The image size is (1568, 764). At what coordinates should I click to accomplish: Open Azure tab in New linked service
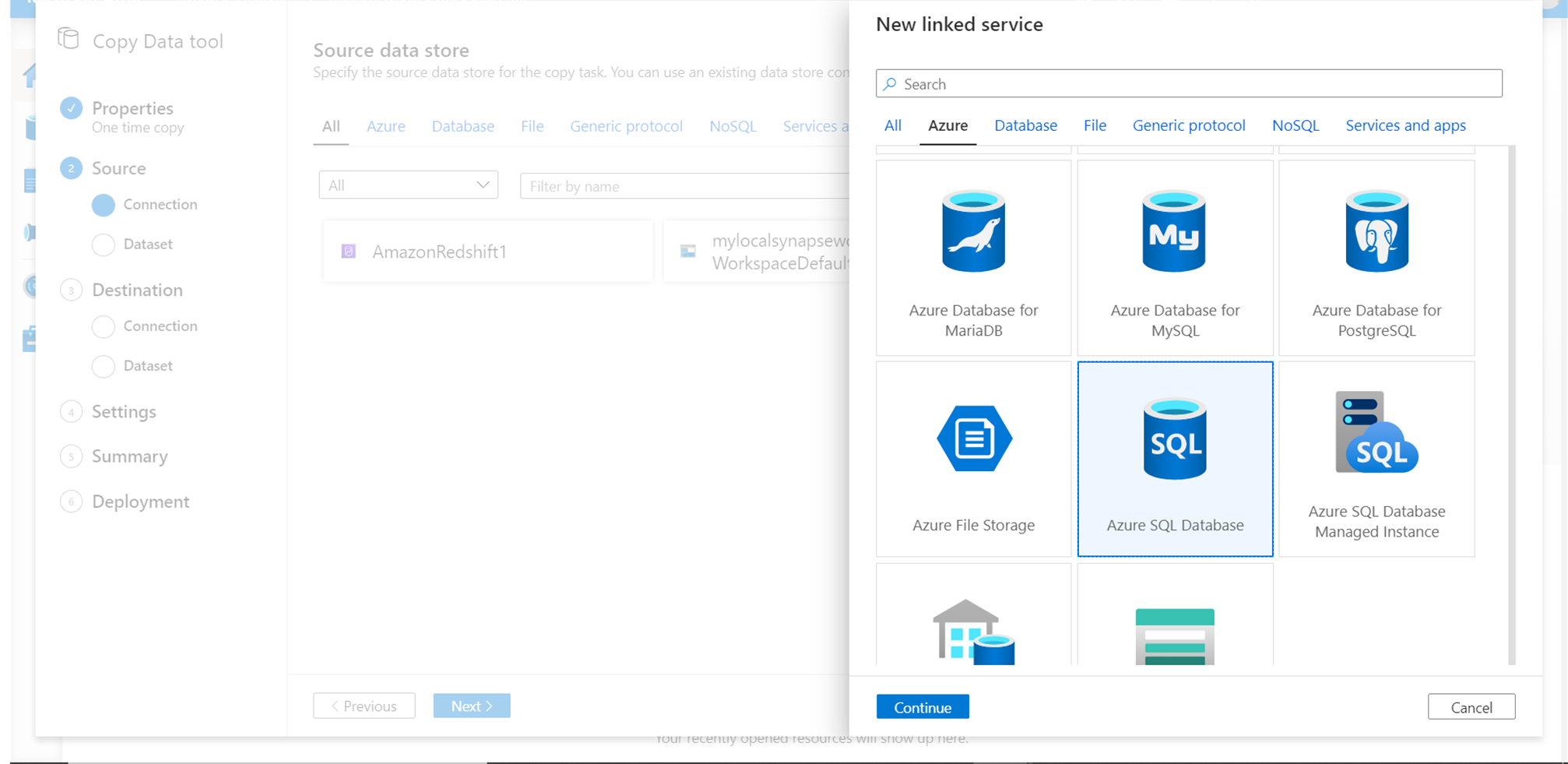click(947, 125)
